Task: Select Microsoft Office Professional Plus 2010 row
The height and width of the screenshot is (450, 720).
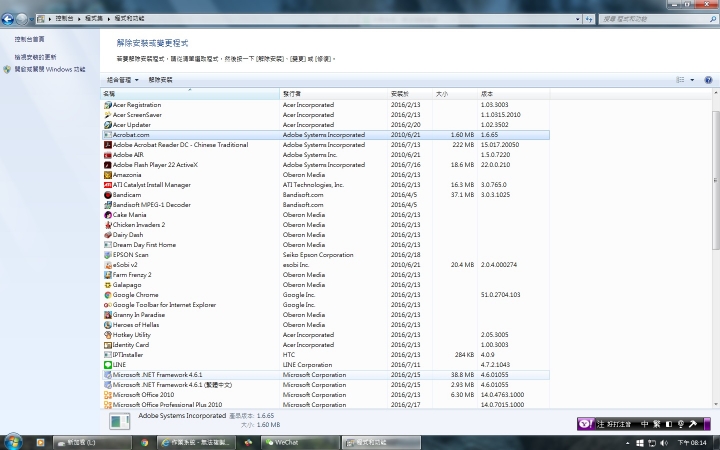Action: (326, 405)
